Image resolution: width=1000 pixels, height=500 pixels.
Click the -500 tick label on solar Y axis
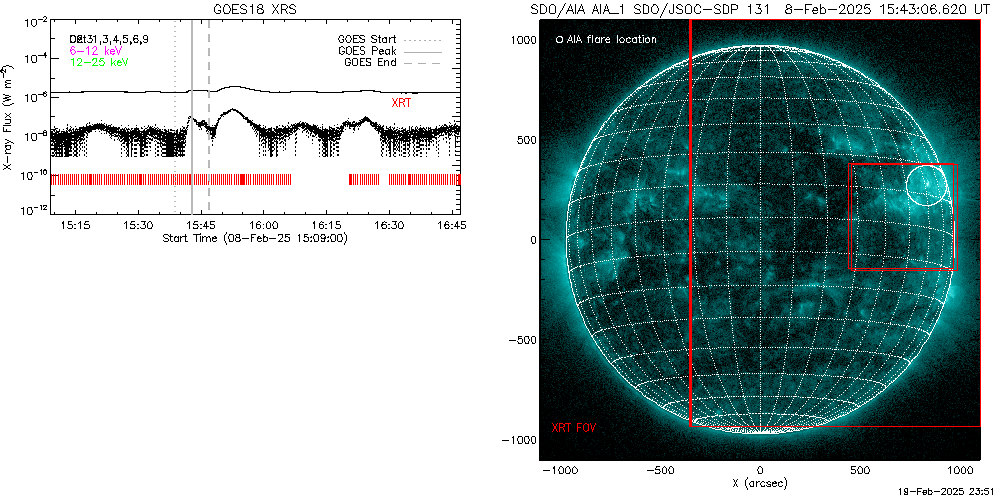pos(520,340)
